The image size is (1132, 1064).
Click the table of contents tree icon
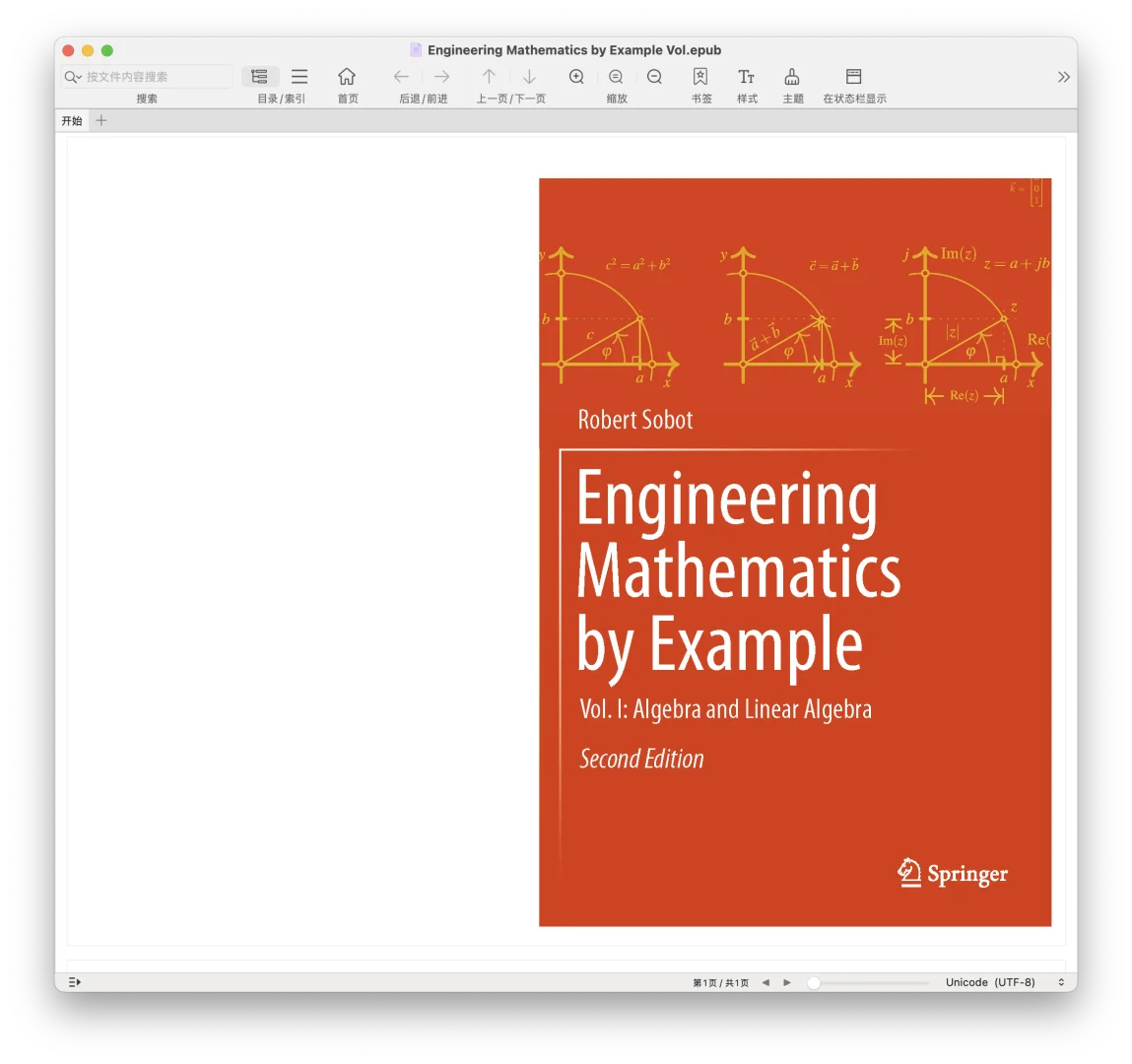260,77
